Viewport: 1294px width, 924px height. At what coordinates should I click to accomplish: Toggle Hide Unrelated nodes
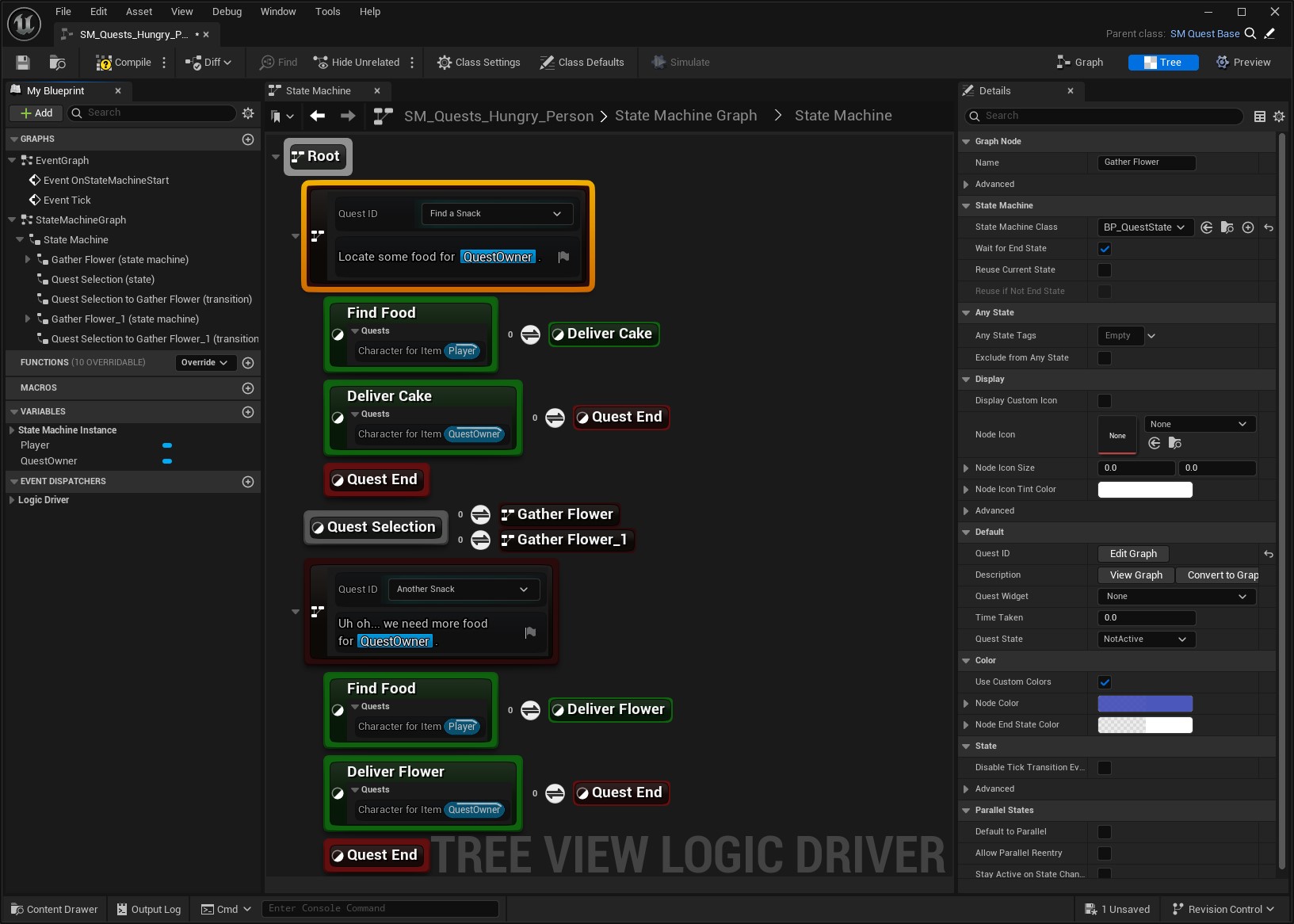click(357, 62)
